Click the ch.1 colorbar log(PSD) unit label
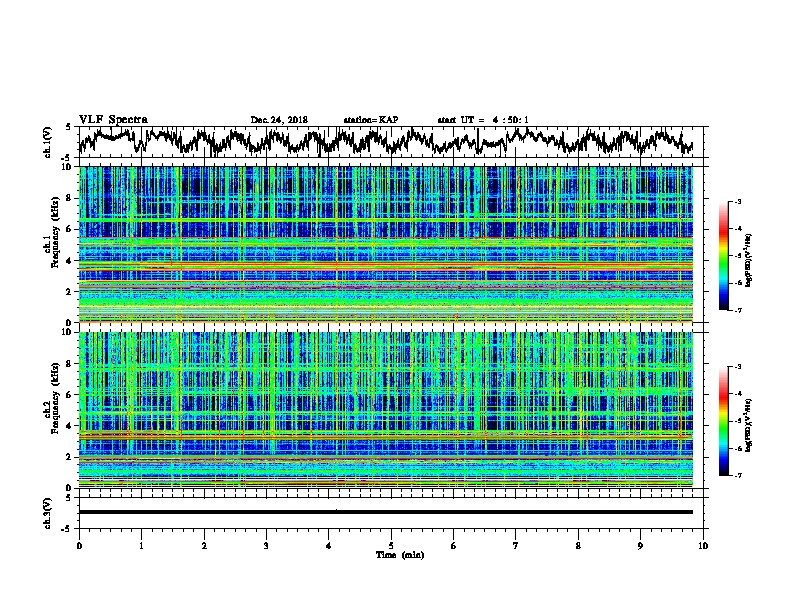This screenshot has height=612, width=792. point(749,261)
